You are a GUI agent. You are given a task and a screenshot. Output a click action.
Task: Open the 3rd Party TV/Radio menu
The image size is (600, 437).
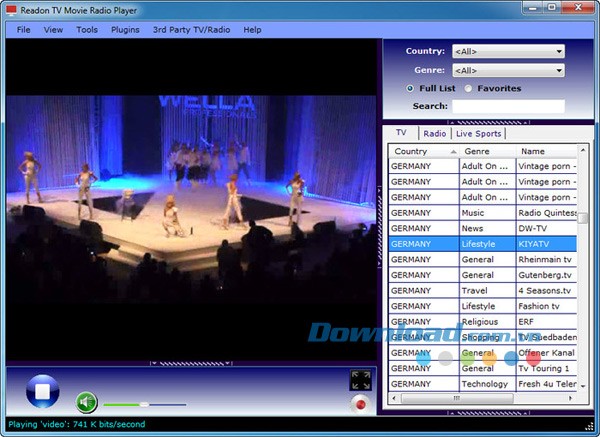[x=191, y=29]
